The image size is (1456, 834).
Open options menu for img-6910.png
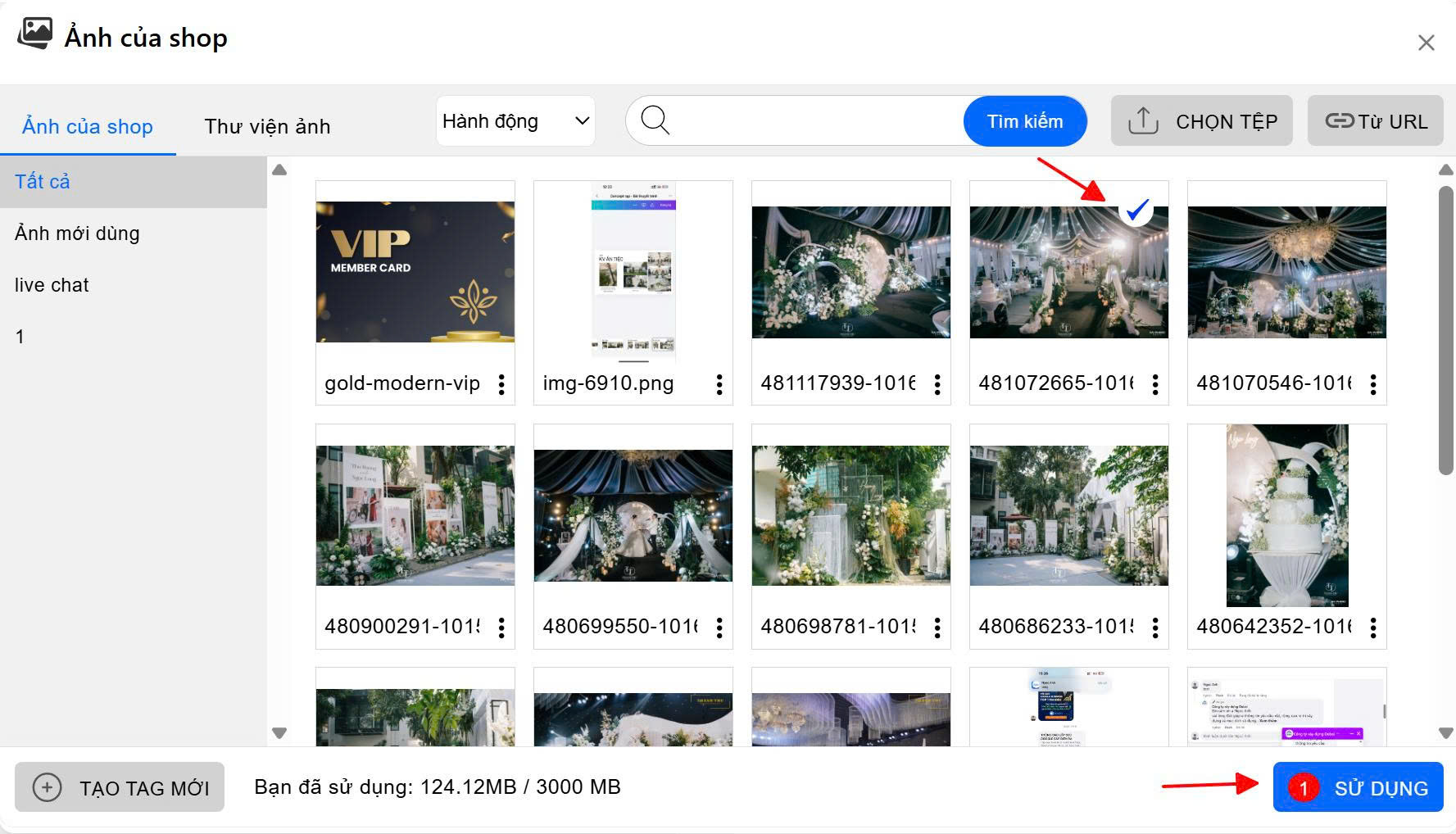719,384
